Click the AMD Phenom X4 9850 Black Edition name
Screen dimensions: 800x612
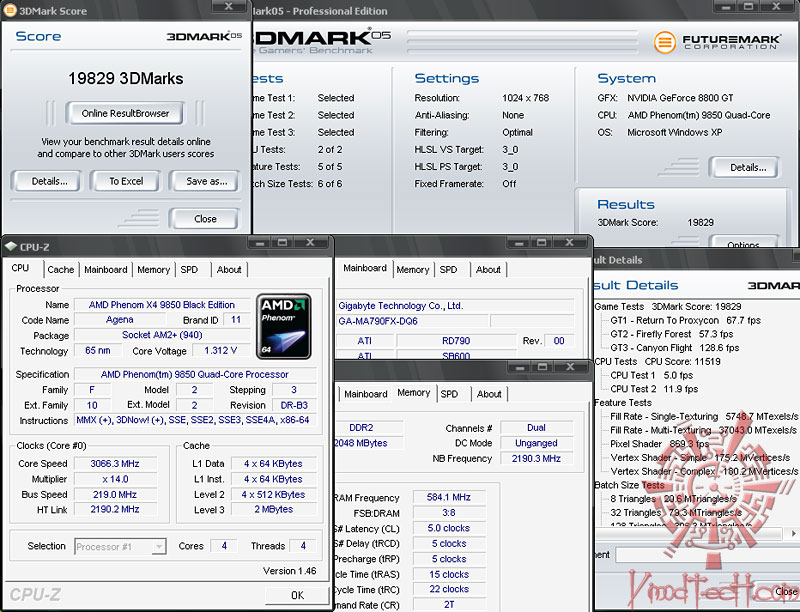(162, 304)
